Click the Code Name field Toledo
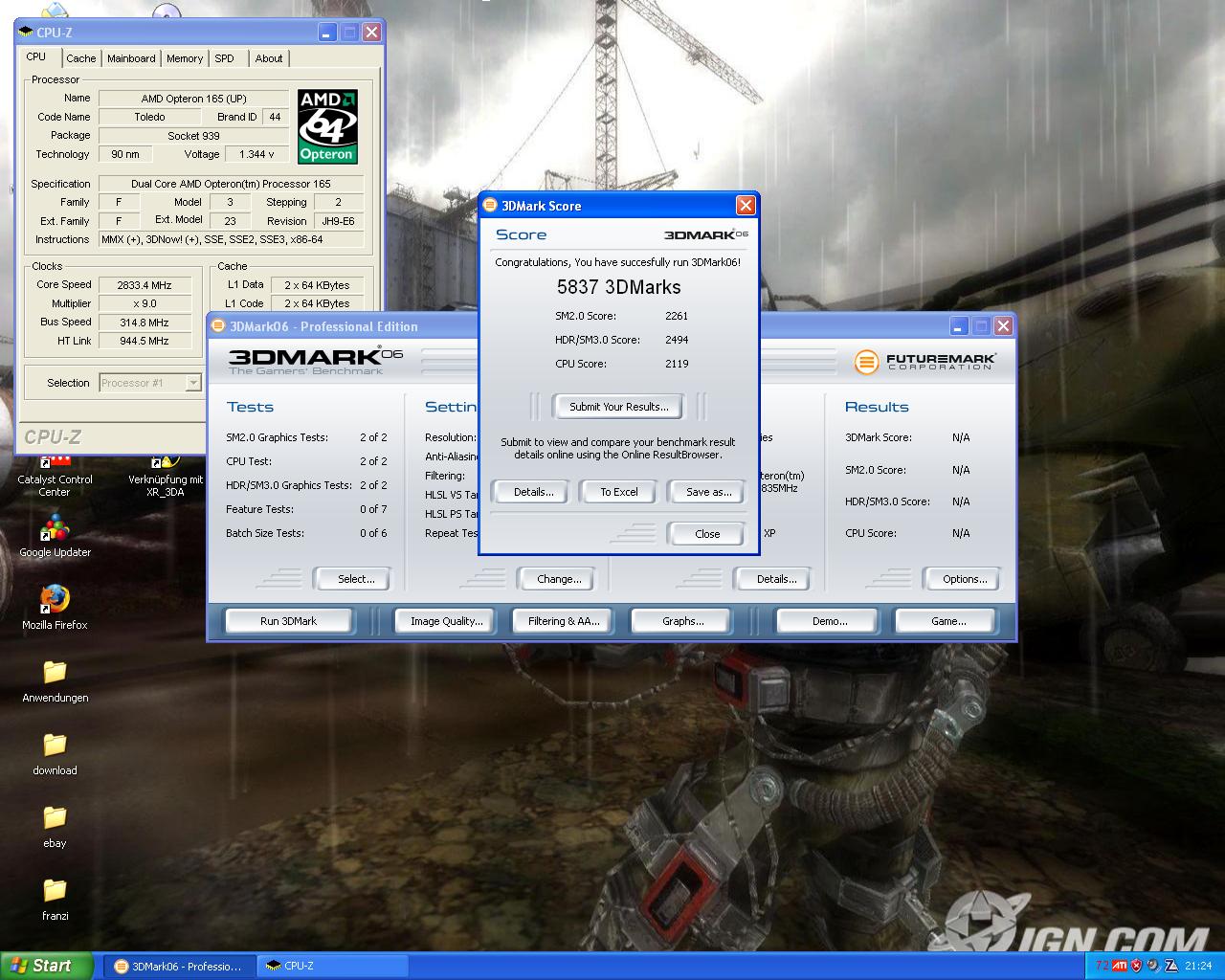The height and width of the screenshot is (980, 1225). (x=149, y=117)
